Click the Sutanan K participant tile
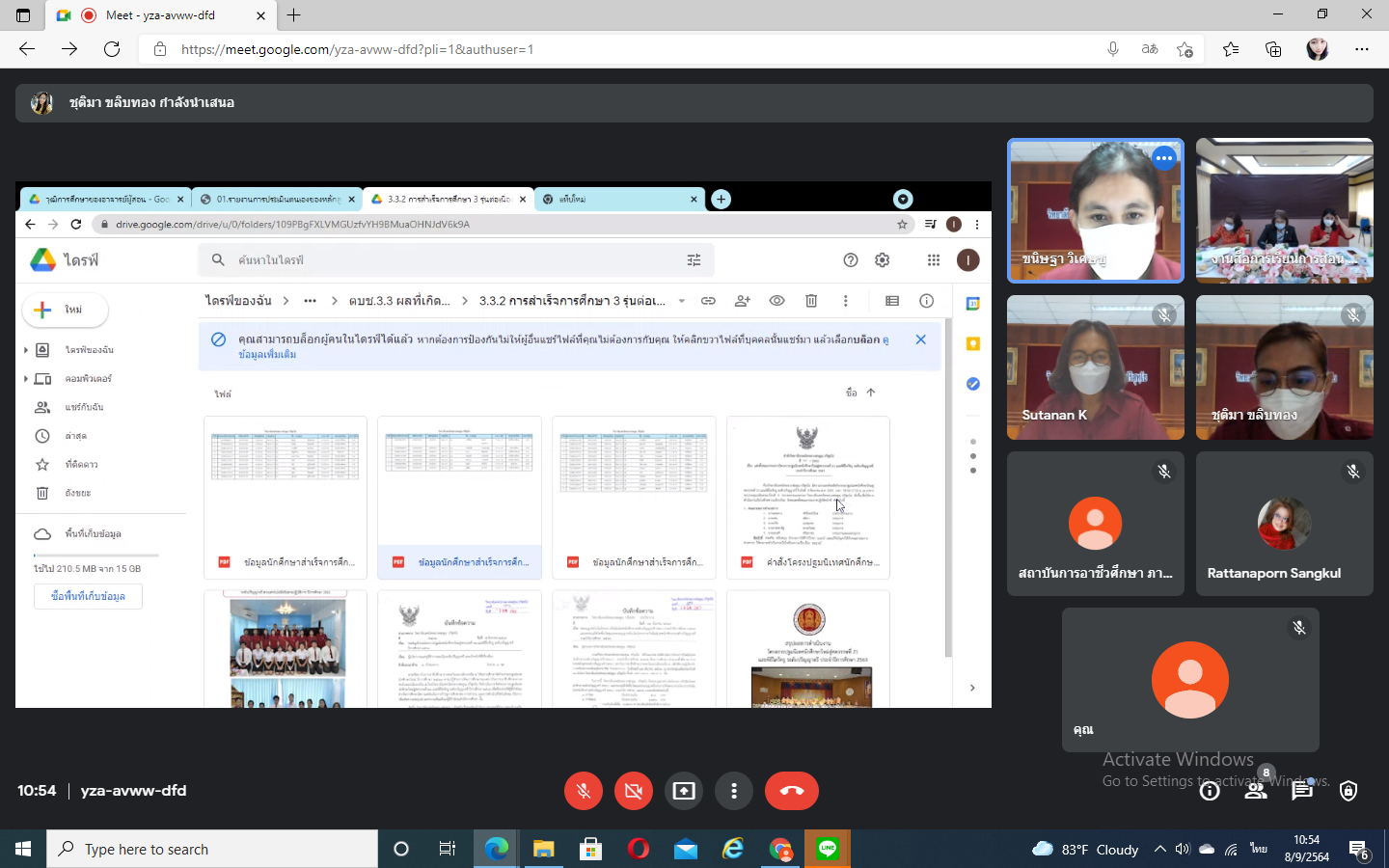Image resolution: width=1389 pixels, height=868 pixels. 1095,367
